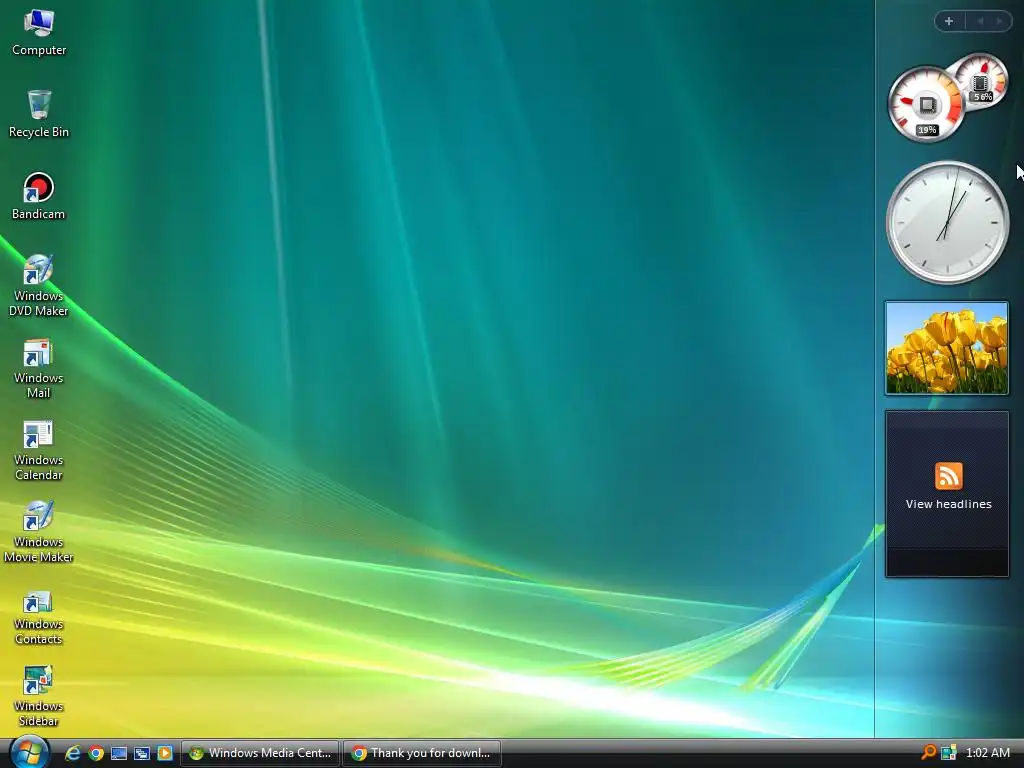Click the orange RSS feed icon
This screenshot has width=1024, height=768.
point(948,475)
